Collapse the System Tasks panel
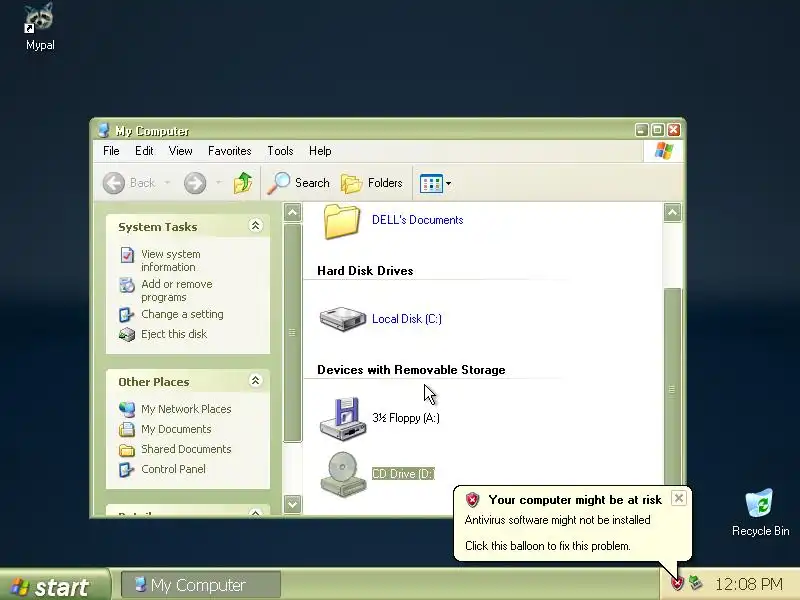The height and width of the screenshot is (600, 800). coord(255,226)
